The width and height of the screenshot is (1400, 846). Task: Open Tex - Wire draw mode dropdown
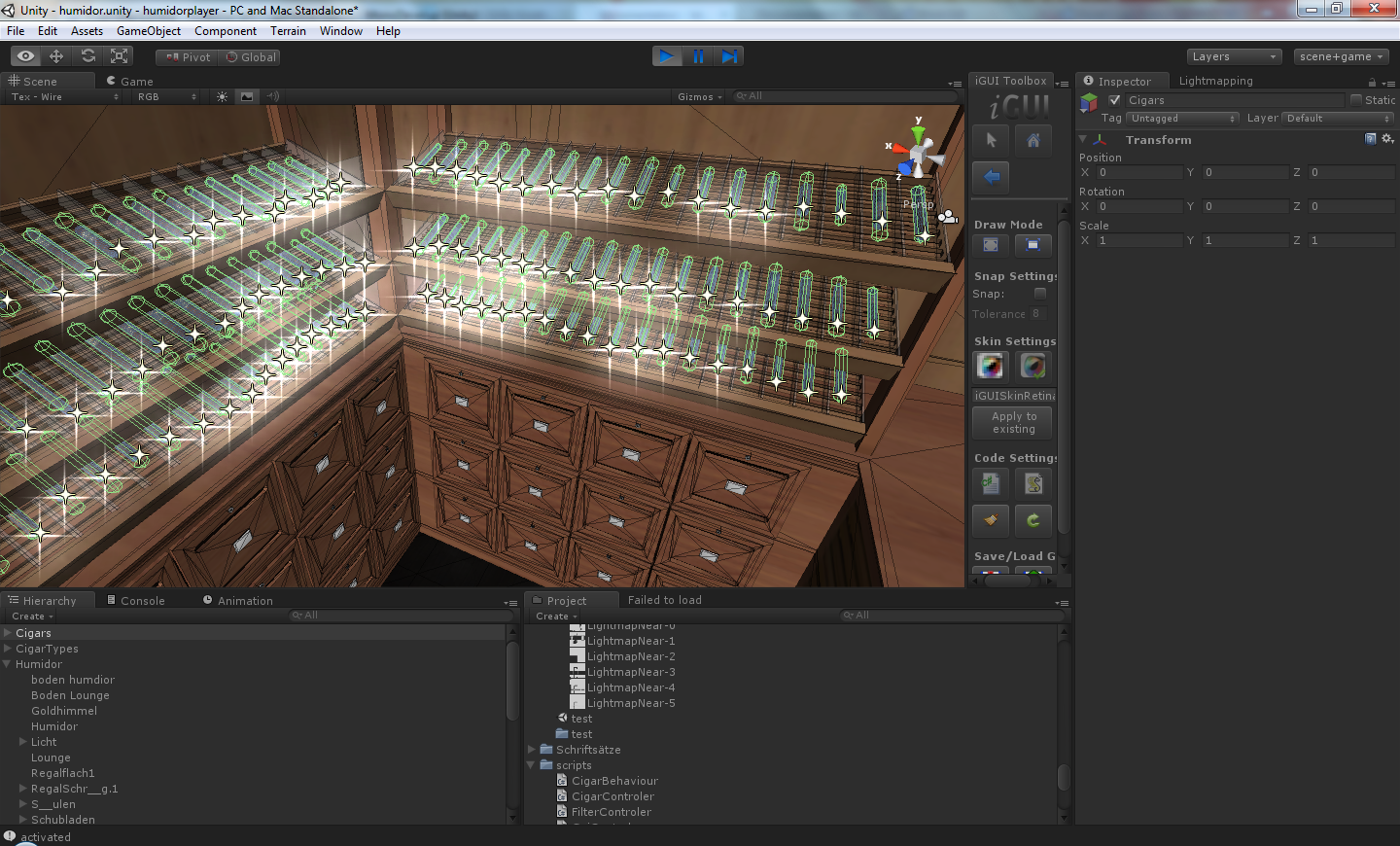(x=64, y=96)
